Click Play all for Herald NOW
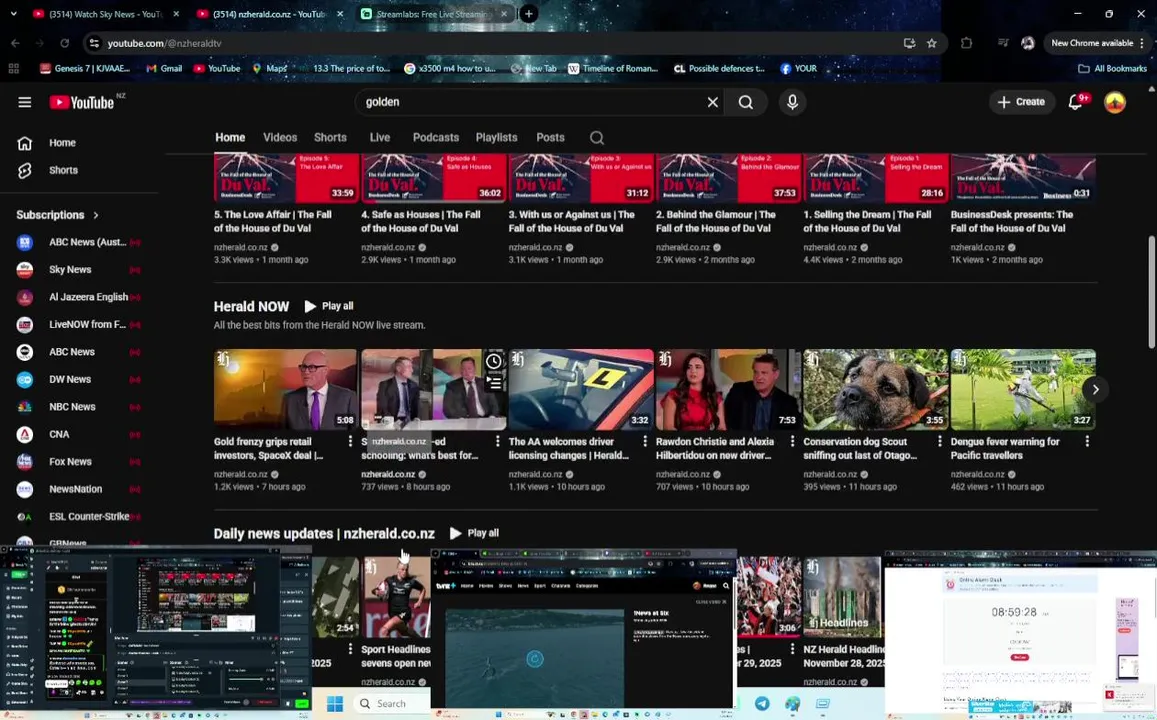Image resolution: width=1157 pixels, height=720 pixels. 329,306
